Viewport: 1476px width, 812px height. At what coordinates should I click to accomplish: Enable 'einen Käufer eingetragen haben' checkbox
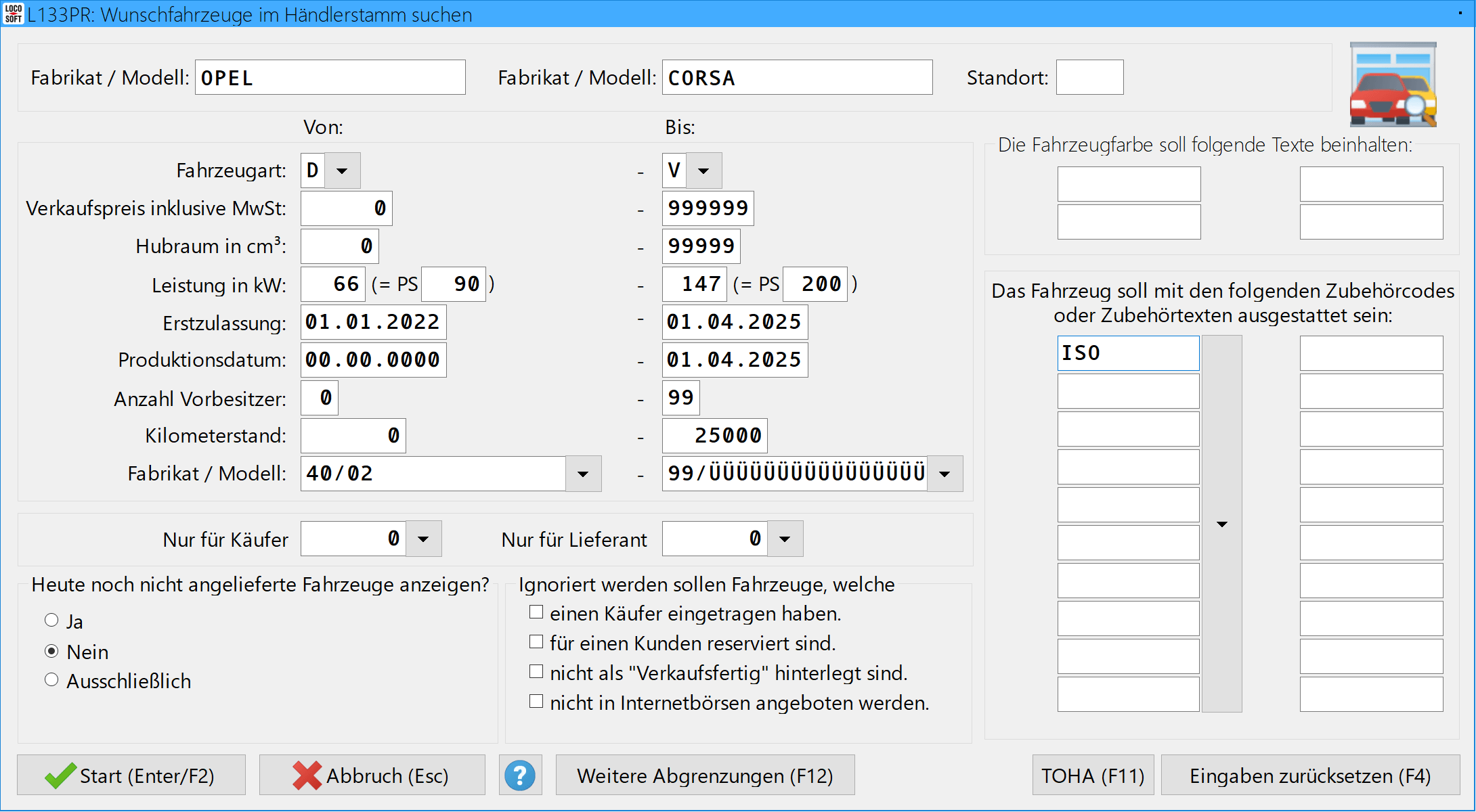click(x=536, y=612)
